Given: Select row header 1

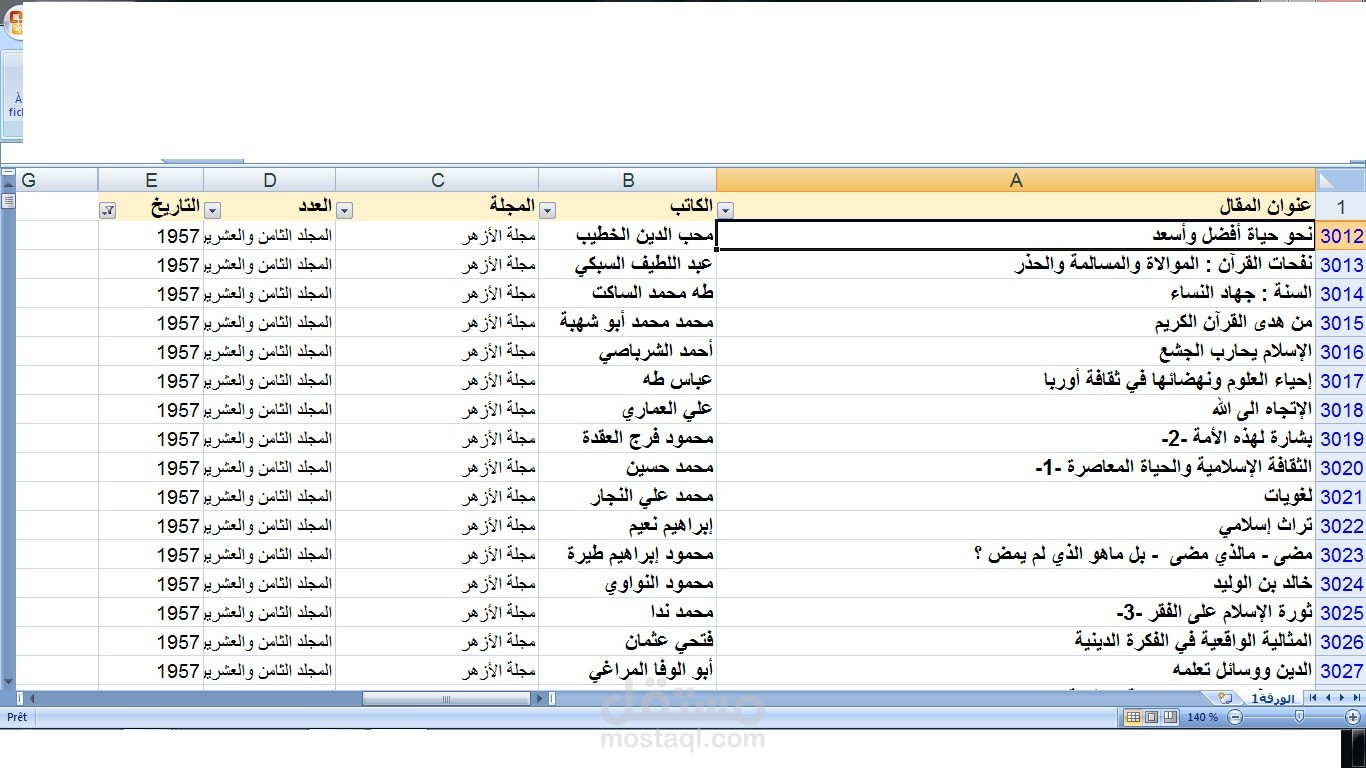Looking at the screenshot, I should (x=1341, y=207).
